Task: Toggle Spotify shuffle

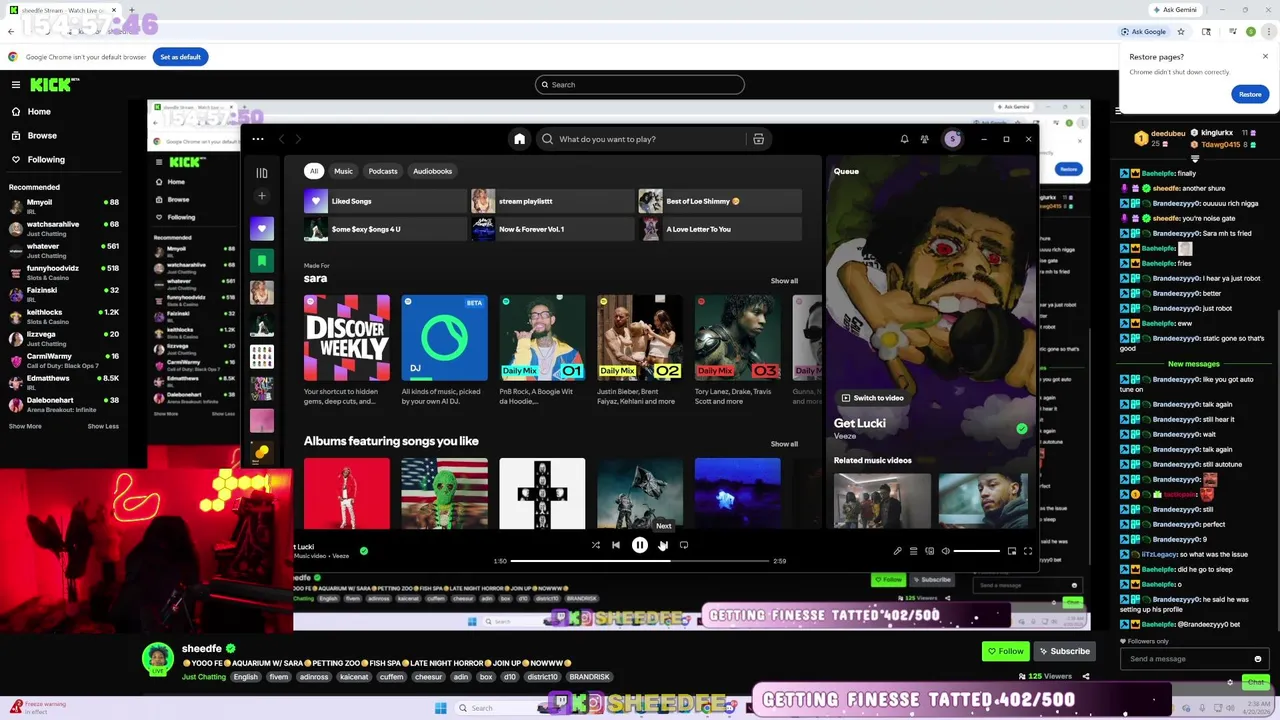Action: coord(596,545)
